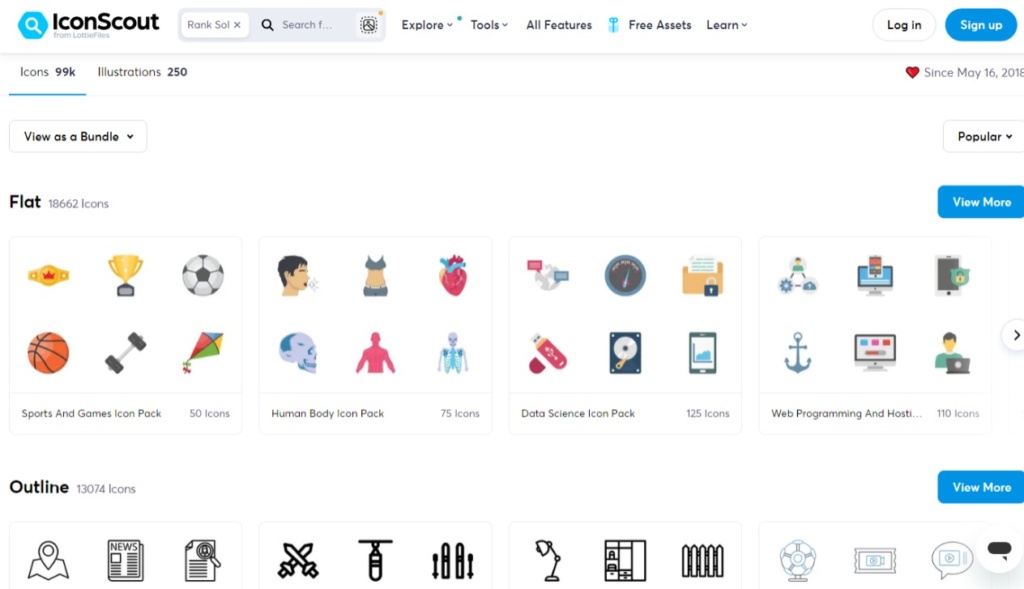Select the Icons 99k tab
This screenshot has width=1024, height=589.
47,72
